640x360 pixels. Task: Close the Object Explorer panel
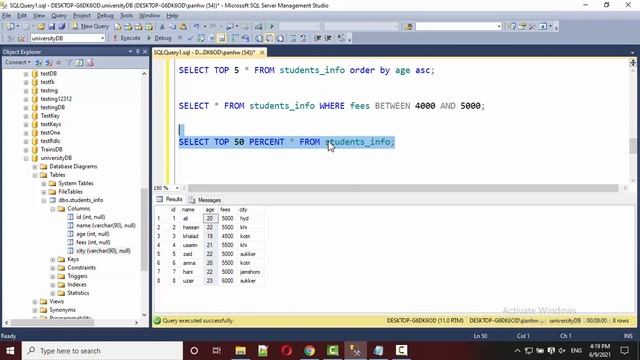(x=145, y=51)
